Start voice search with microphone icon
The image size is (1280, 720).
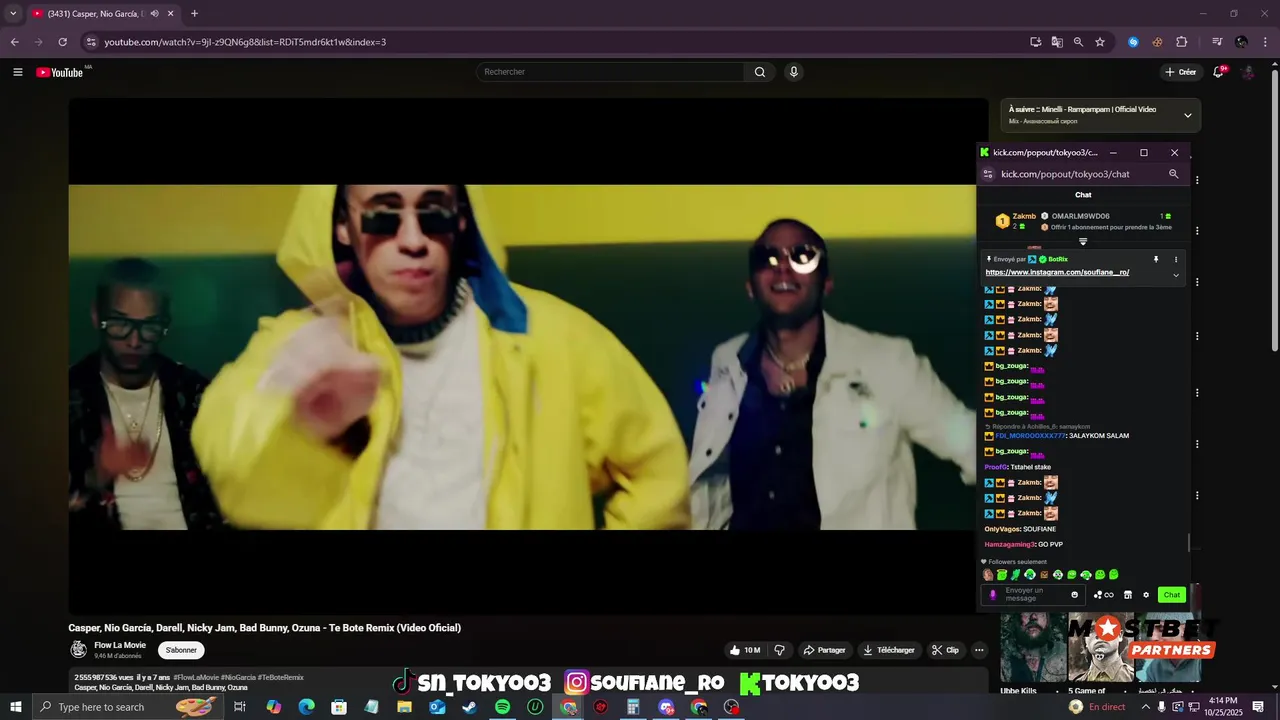click(794, 72)
